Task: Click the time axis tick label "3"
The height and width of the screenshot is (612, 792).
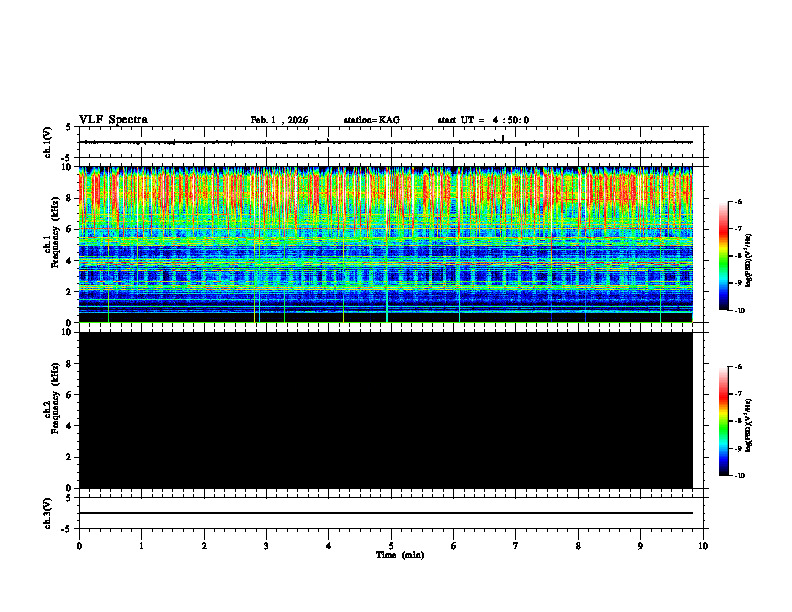Action: pos(266,546)
